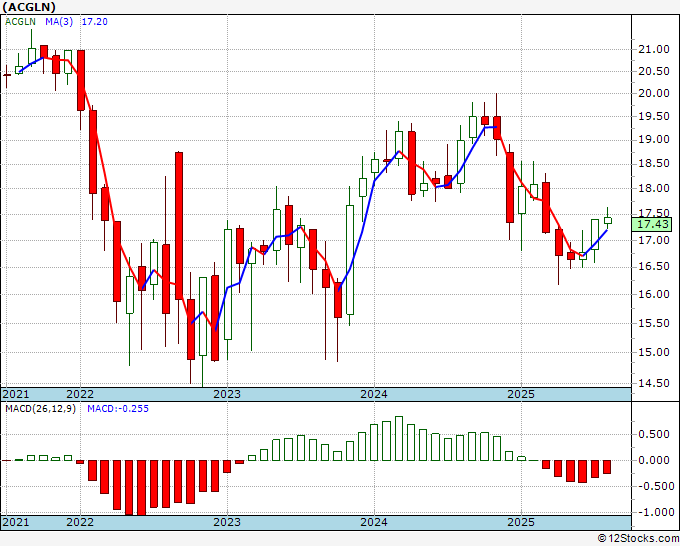This screenshot has width=680, height=546.
Task: Click the 19.00 price axis label
Action: [654, 140]
